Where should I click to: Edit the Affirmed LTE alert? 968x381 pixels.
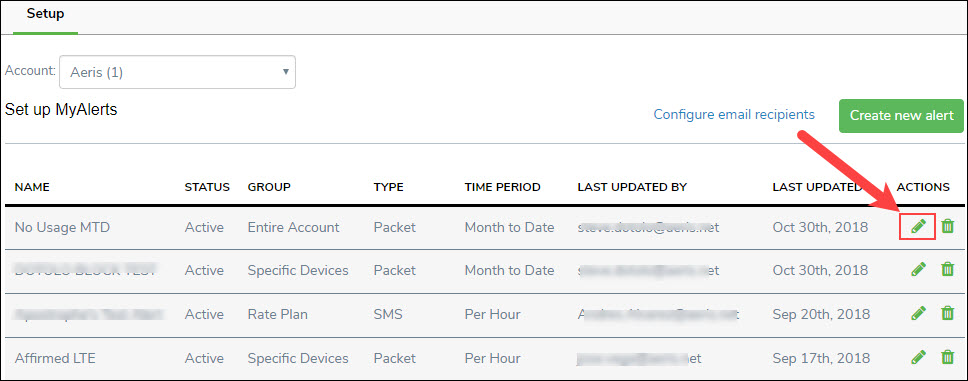[919, 357]
